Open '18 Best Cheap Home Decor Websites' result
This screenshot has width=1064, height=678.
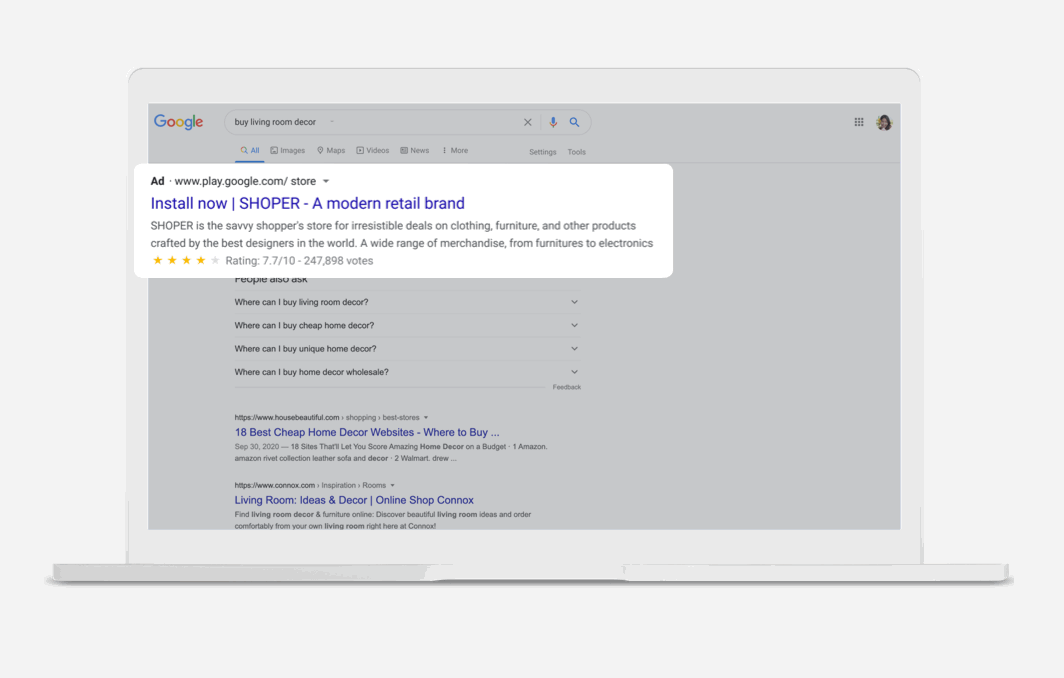tap(367, 432)
